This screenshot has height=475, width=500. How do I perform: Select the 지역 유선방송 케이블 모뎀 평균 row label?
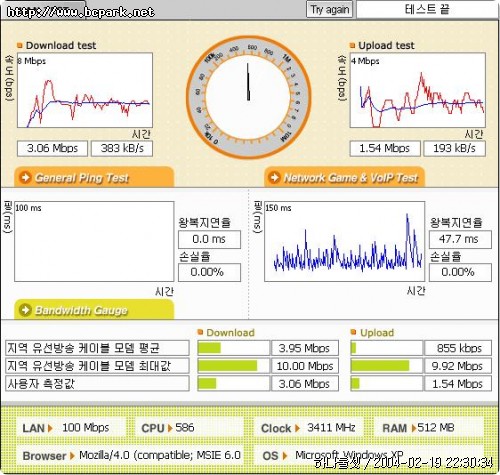click(97, 348)
